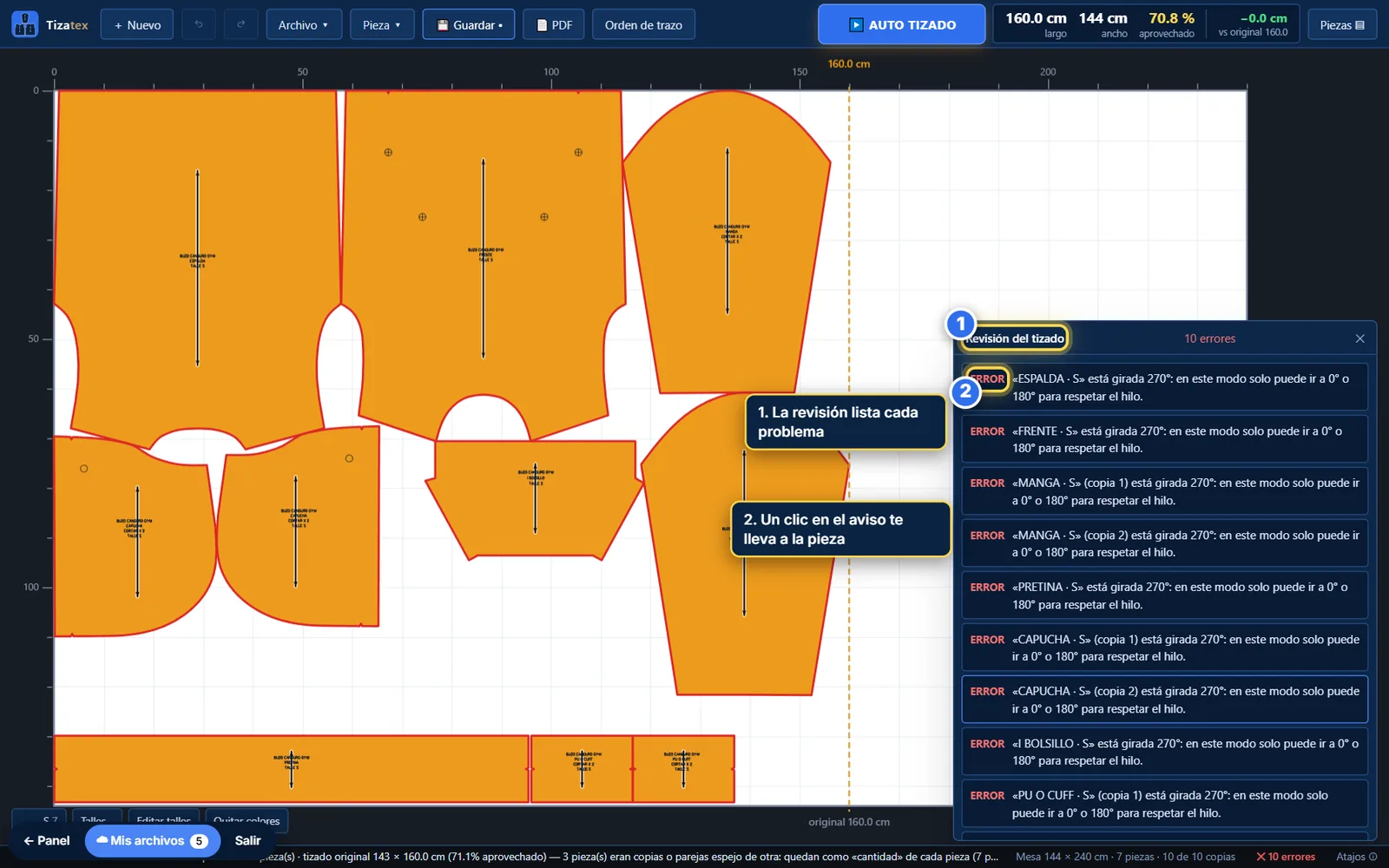Viewport: 1389px width, 868px height.
Task: Select the PU O CUFF · S (copia 1) error row
Action: [1164, 804]
